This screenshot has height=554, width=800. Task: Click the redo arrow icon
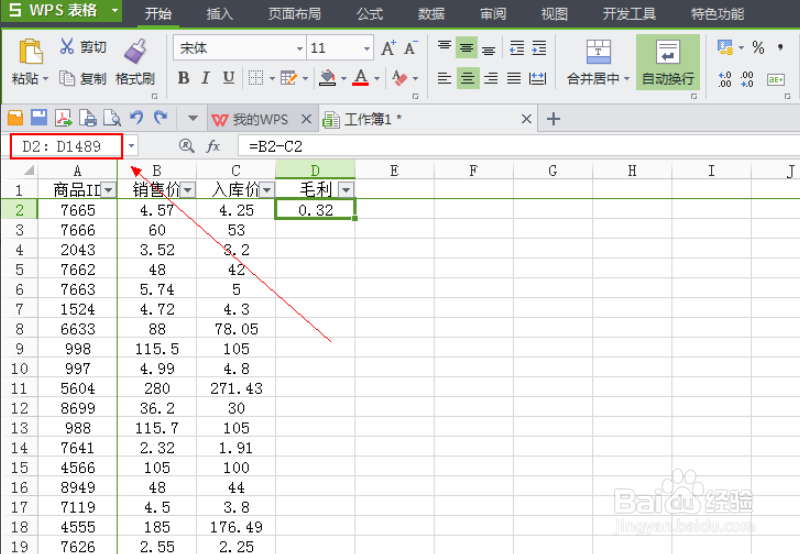(161, 118)
